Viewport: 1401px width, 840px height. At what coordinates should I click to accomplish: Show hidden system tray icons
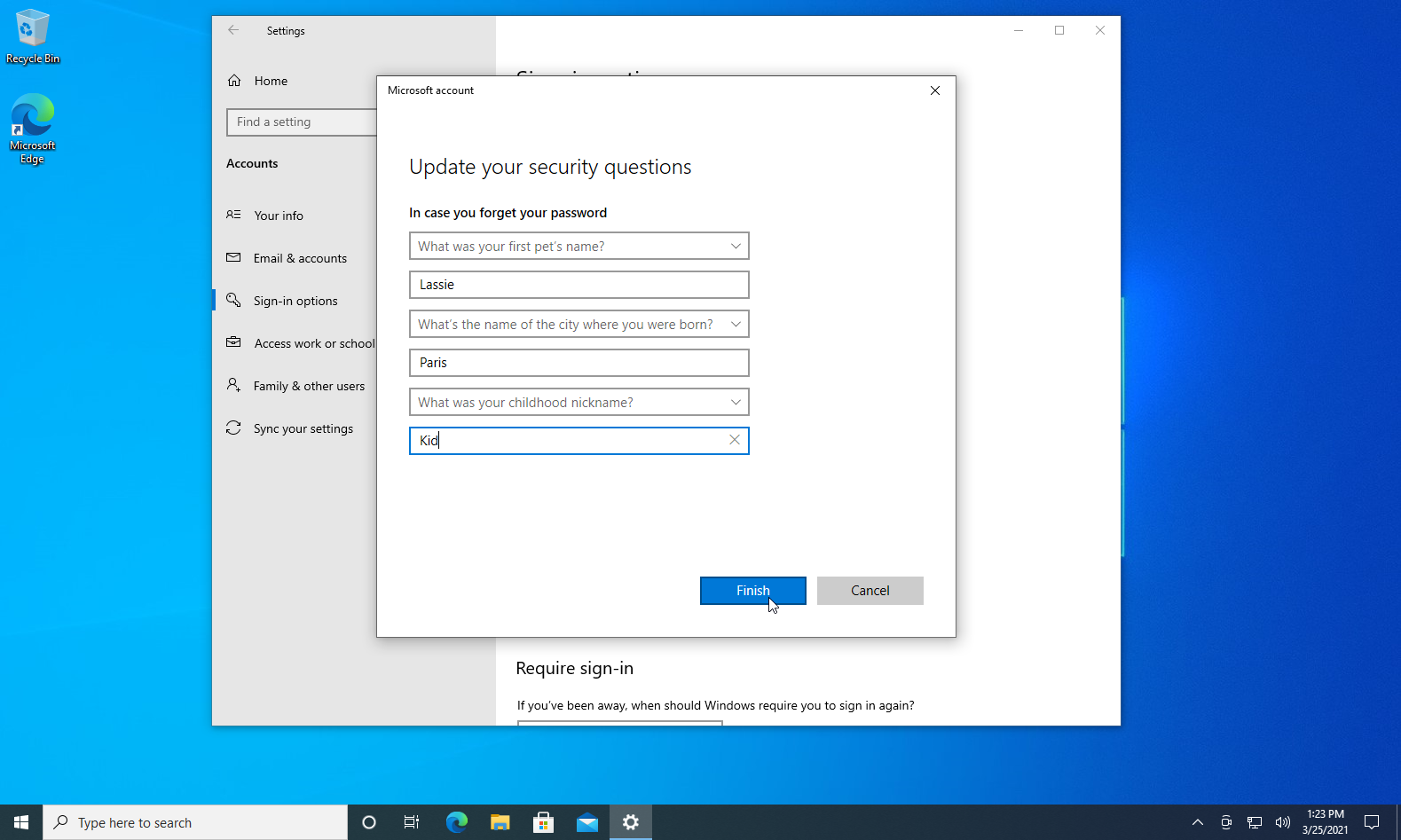(1198, 822)
